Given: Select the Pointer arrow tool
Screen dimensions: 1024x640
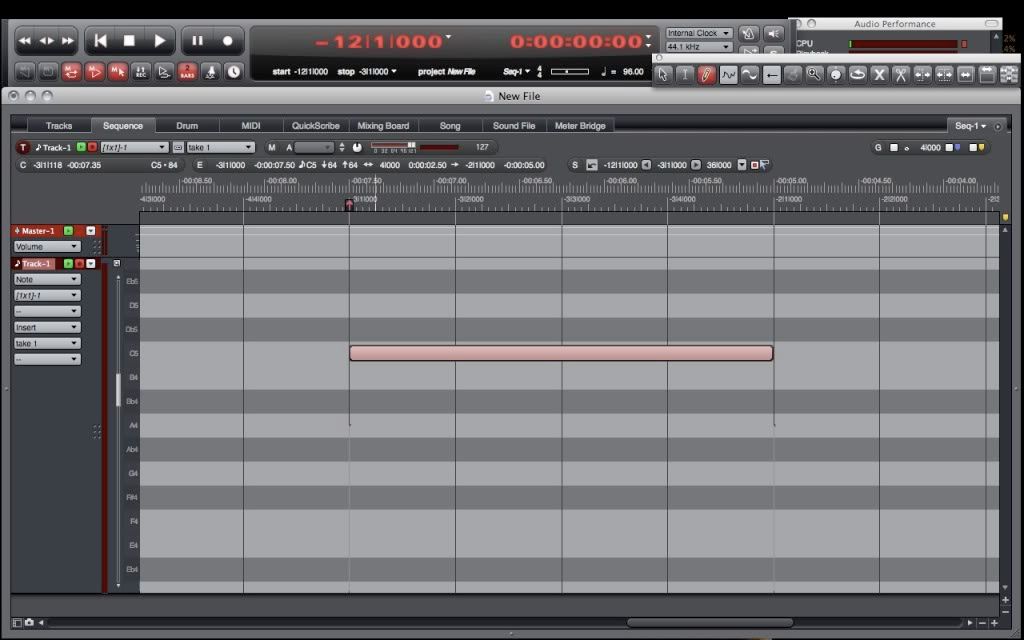Looking at the screenshot, I should tap(663, 75).
